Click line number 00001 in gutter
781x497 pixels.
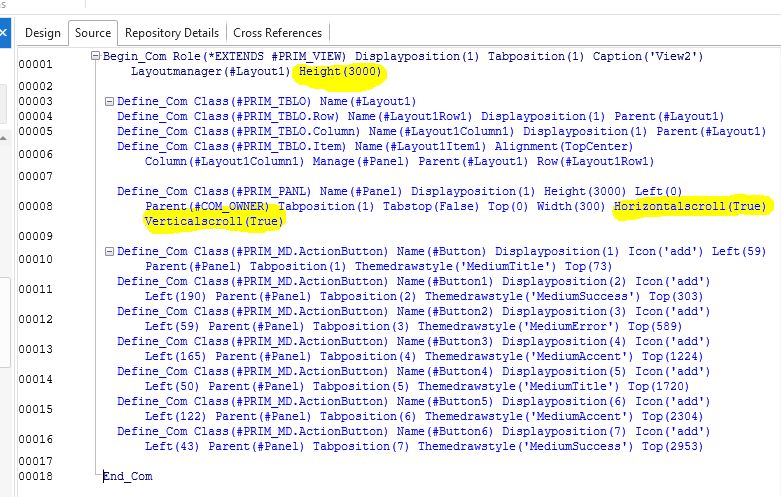tap(35, 64)
